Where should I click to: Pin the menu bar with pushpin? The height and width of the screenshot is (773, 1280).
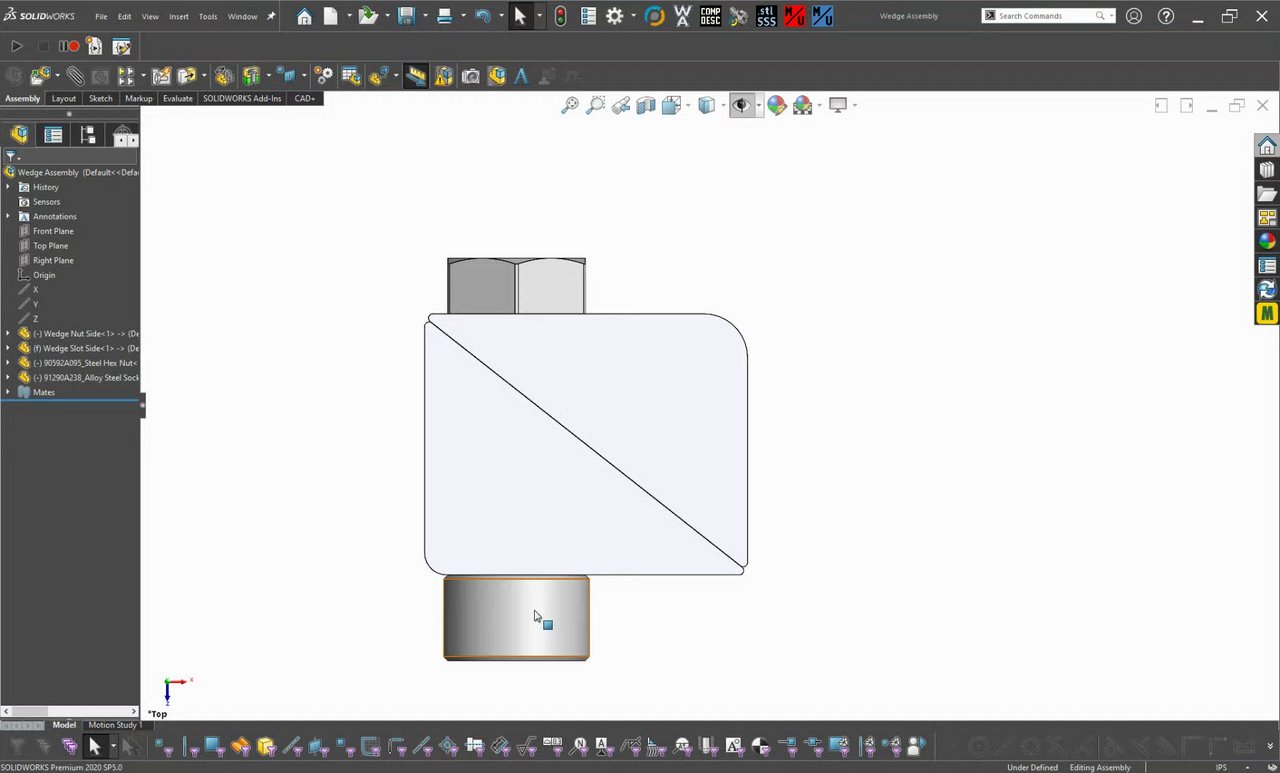point(271,16)
